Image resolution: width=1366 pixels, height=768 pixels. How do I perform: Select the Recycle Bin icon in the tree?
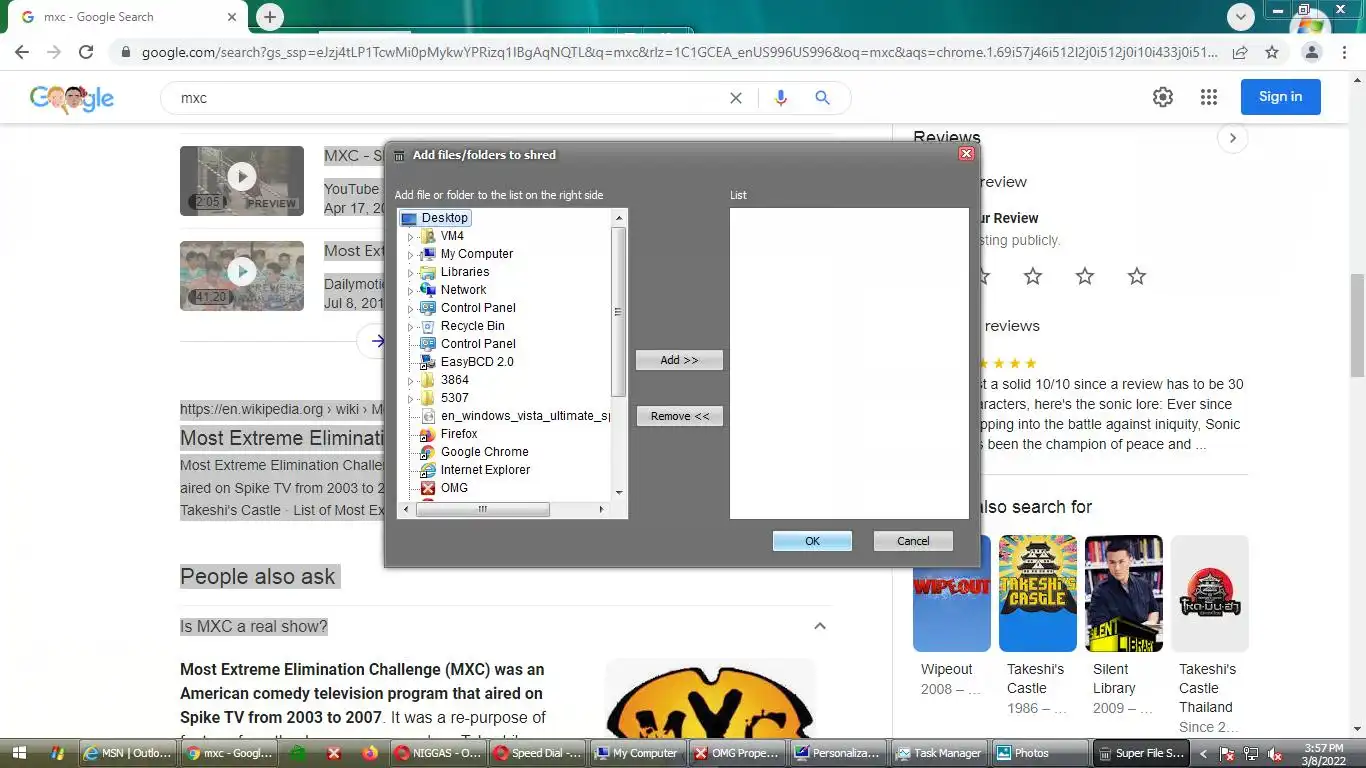click(428, 326)
